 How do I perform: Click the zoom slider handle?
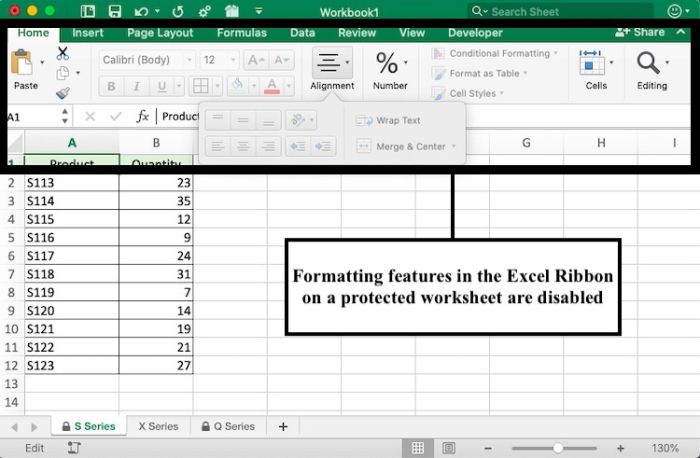pos(558,448)
